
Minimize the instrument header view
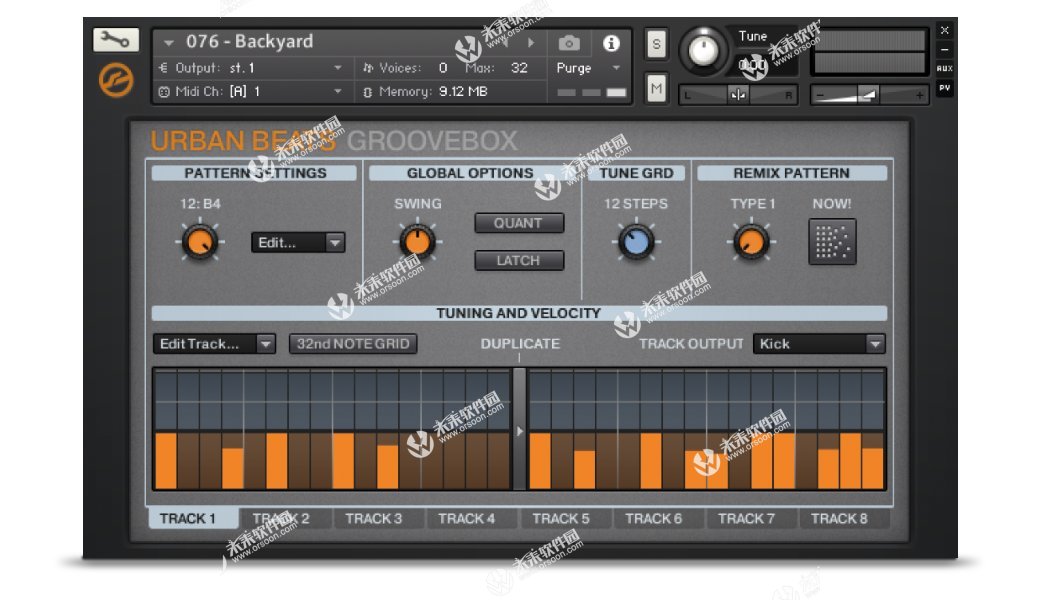(944, 50)
